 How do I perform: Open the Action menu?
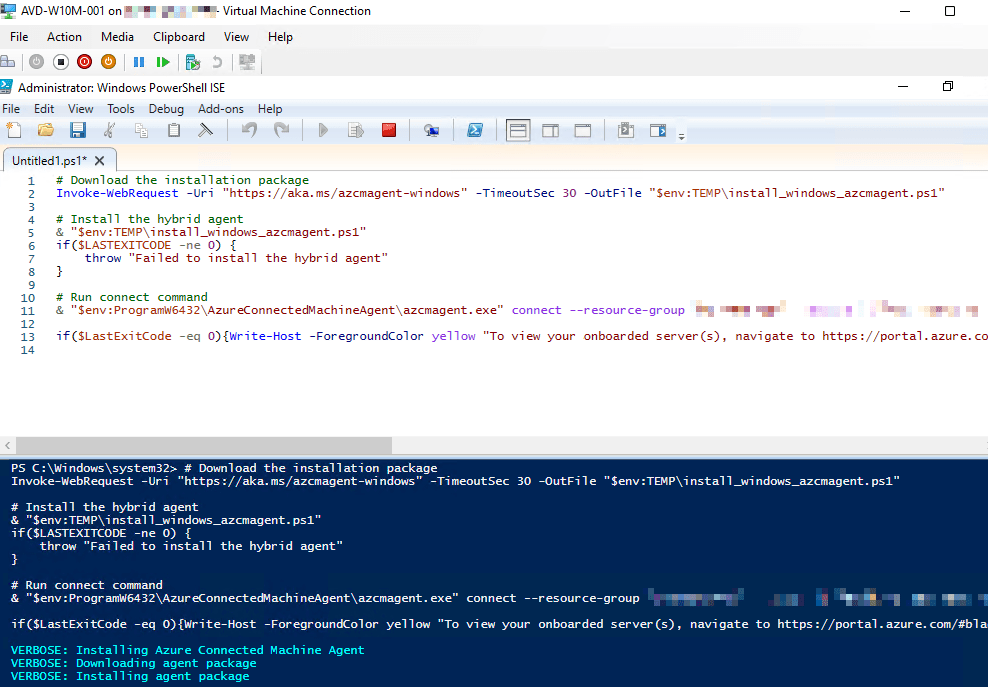[x=64, y=37]
